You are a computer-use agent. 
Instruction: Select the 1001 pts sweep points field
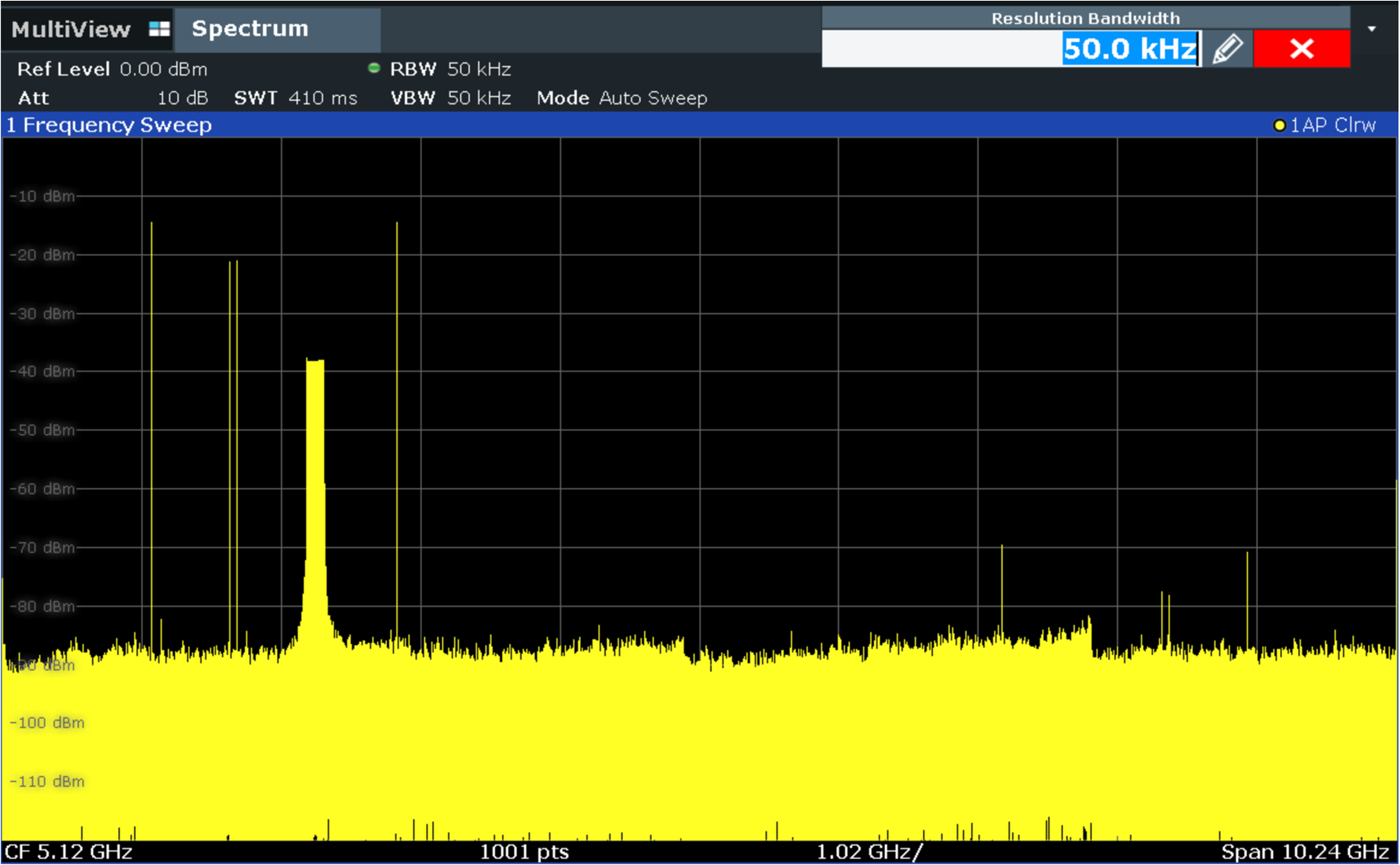(x=524, y=853)
